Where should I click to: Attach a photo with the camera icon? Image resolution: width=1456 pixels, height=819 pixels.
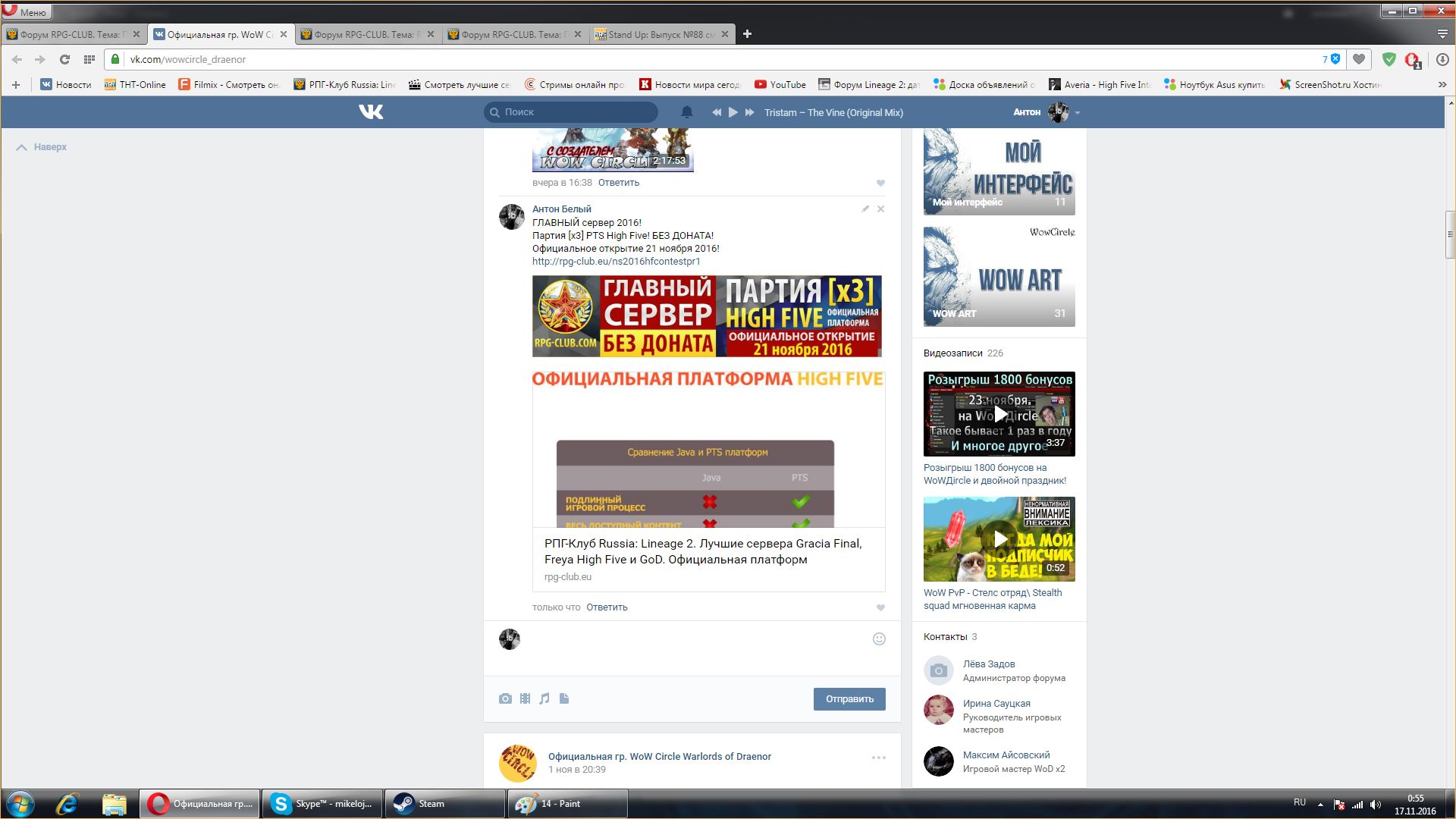[505, 698]
